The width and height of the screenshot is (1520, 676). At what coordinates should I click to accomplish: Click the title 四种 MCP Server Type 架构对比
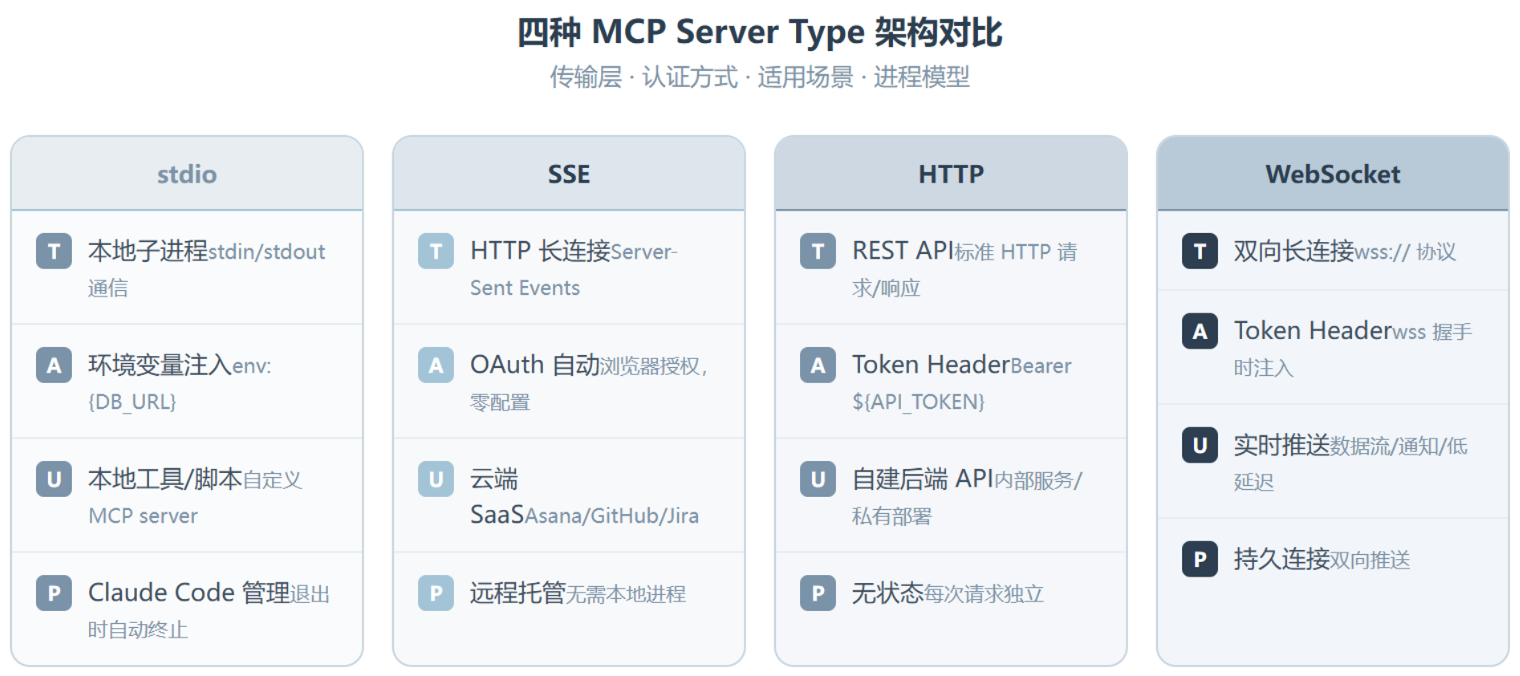(x=760, y=32)
